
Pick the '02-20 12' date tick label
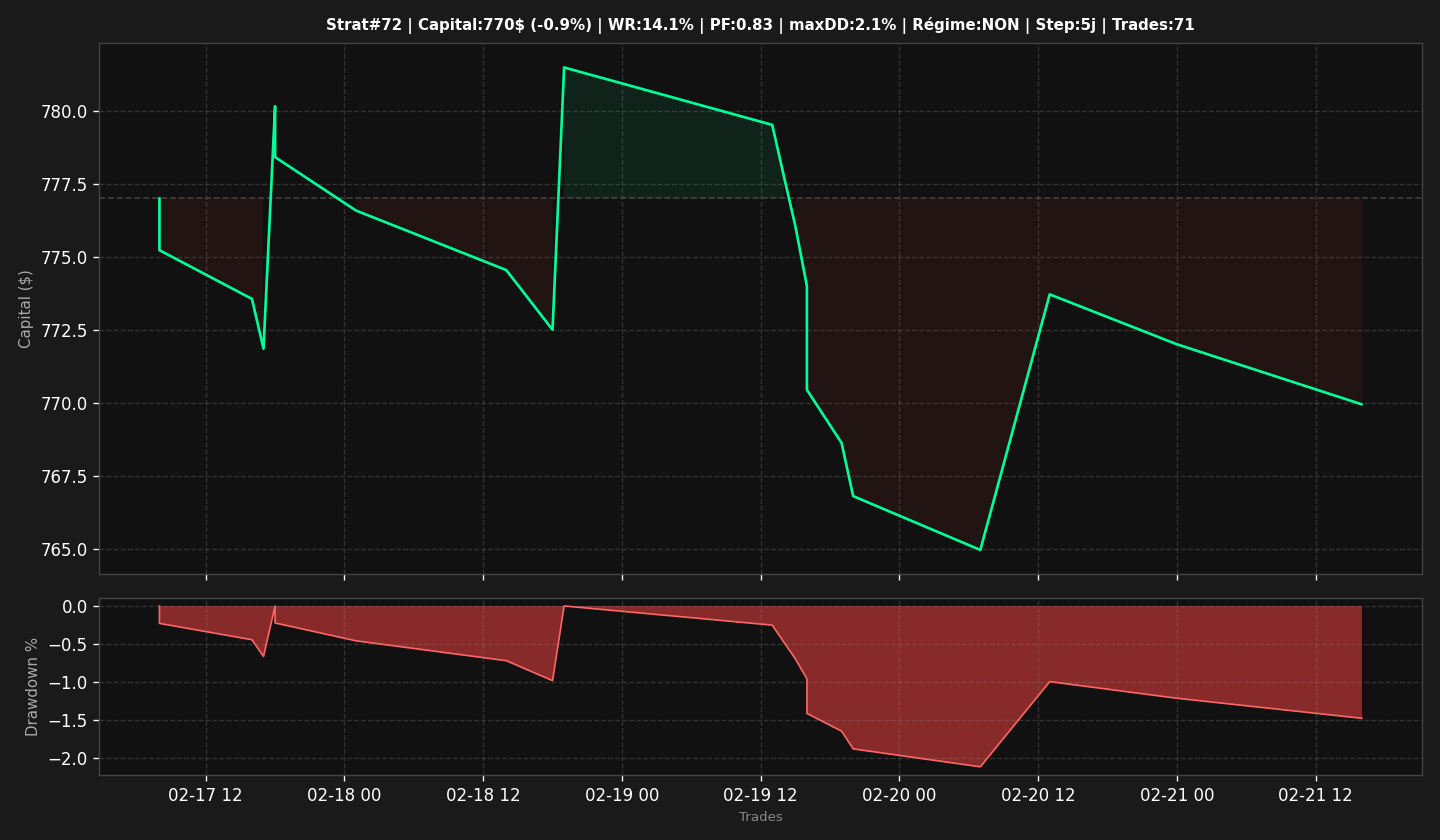[1038, 795]
